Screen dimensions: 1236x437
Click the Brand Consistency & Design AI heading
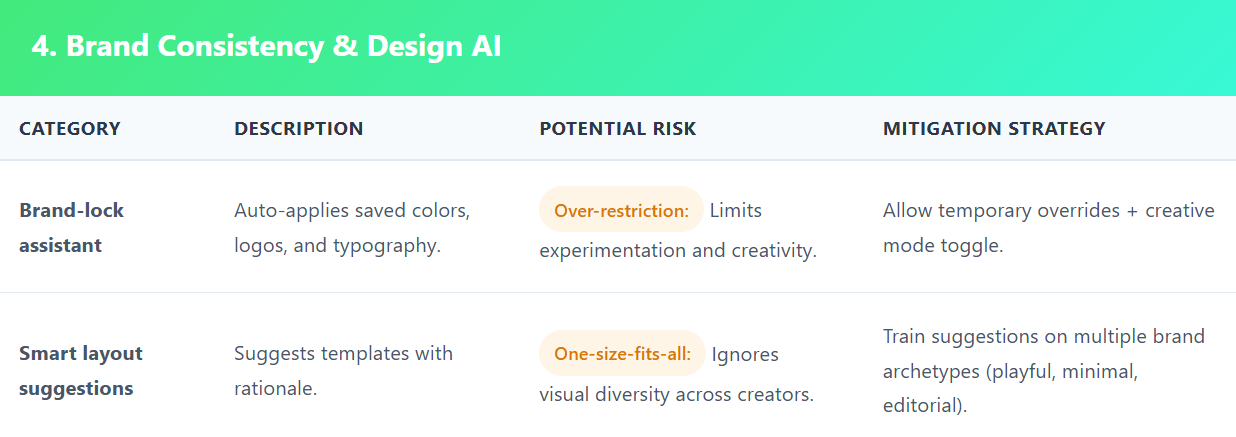click(266, 47)
